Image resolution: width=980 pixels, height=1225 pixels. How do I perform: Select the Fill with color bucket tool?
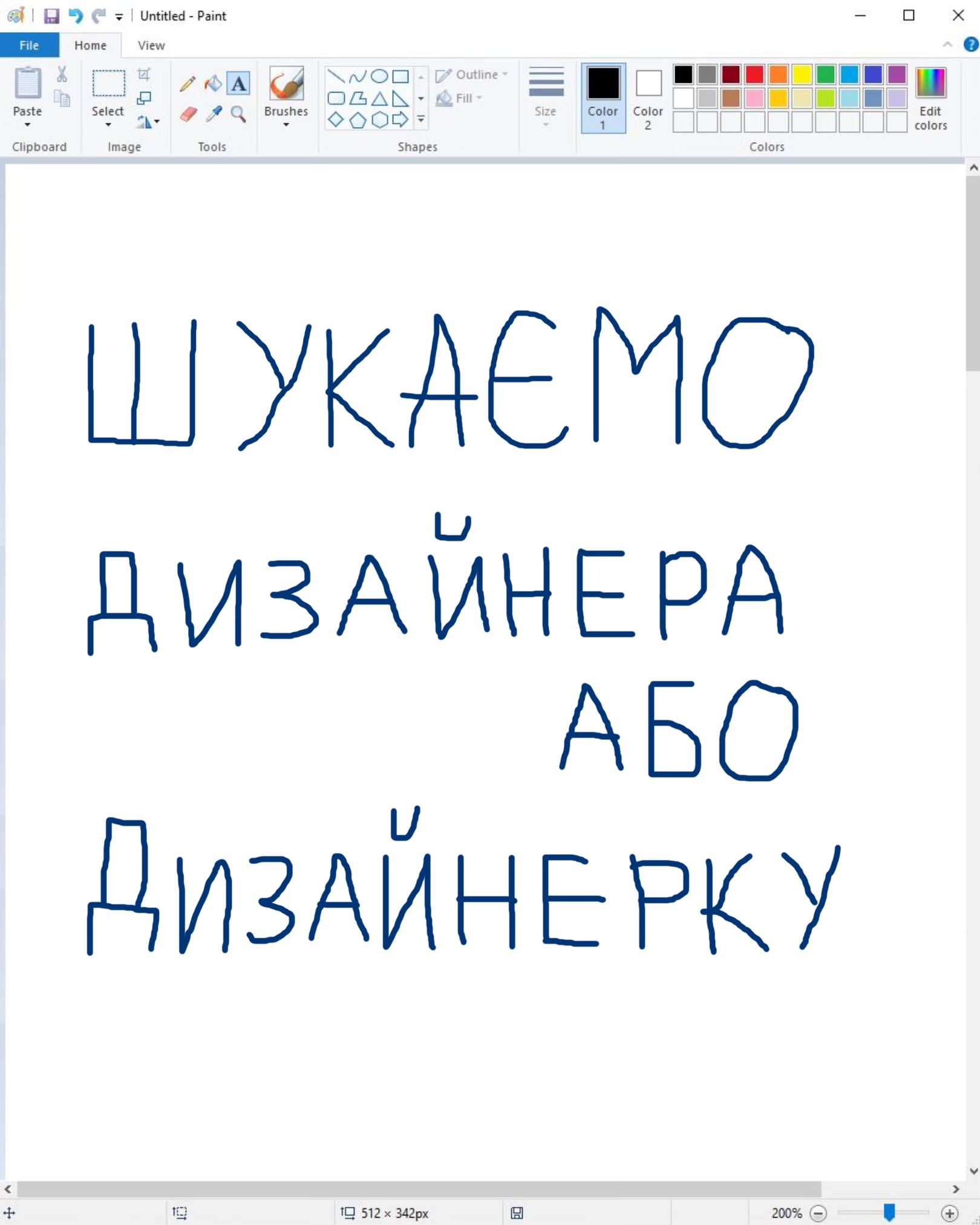213,83
